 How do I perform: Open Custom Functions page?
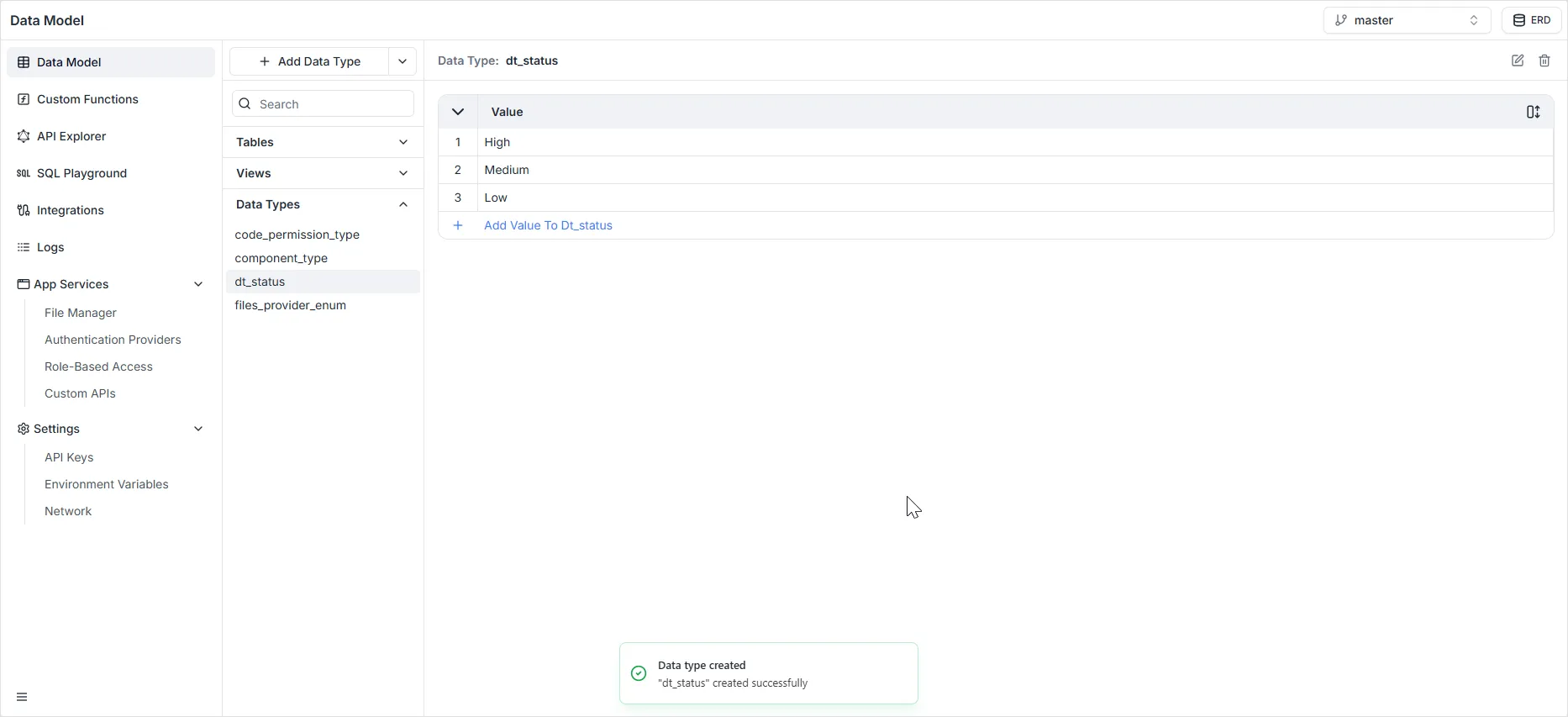[x=87, y=99]
